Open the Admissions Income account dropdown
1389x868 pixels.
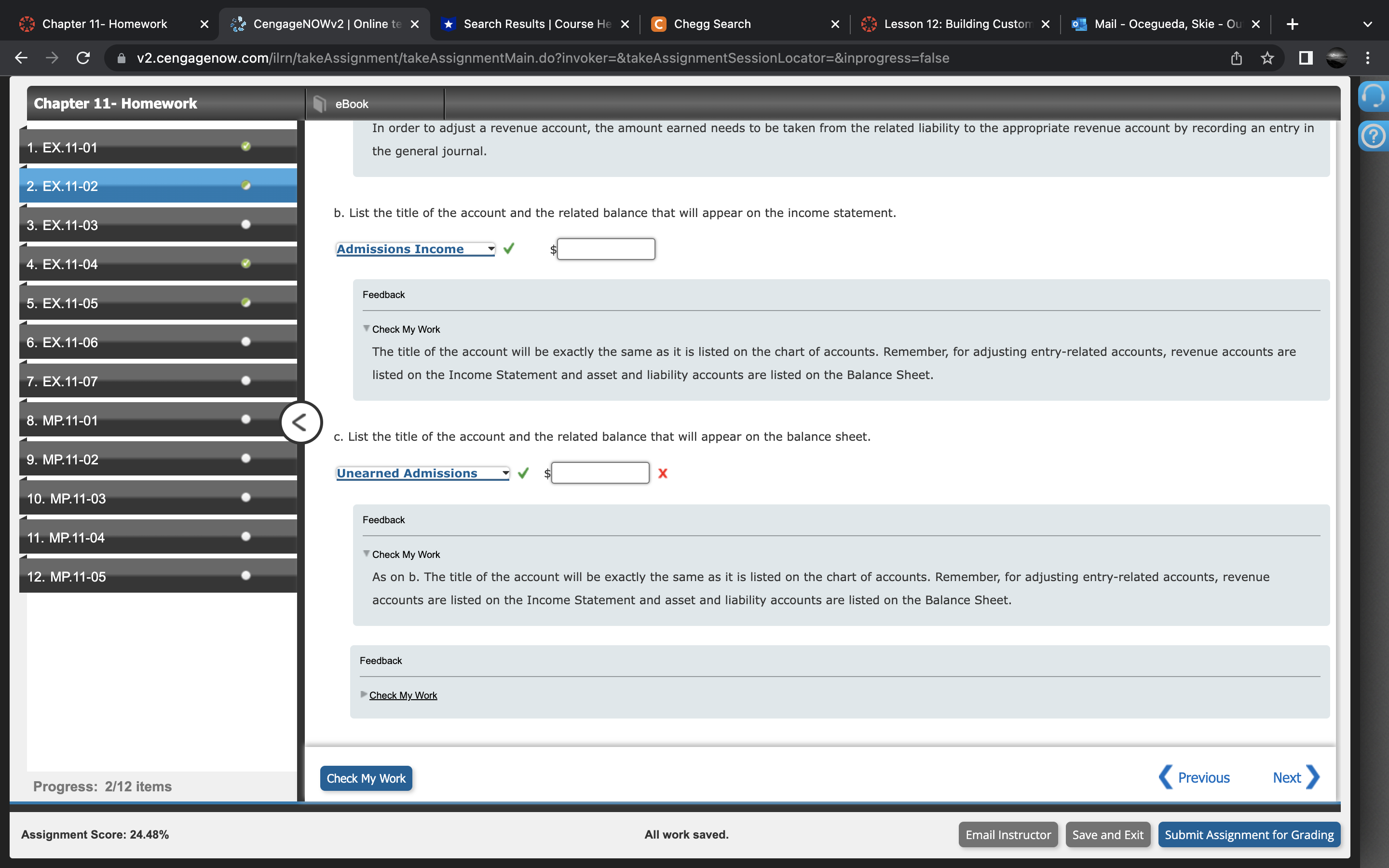pyautogui.click(x=416, y=249)
